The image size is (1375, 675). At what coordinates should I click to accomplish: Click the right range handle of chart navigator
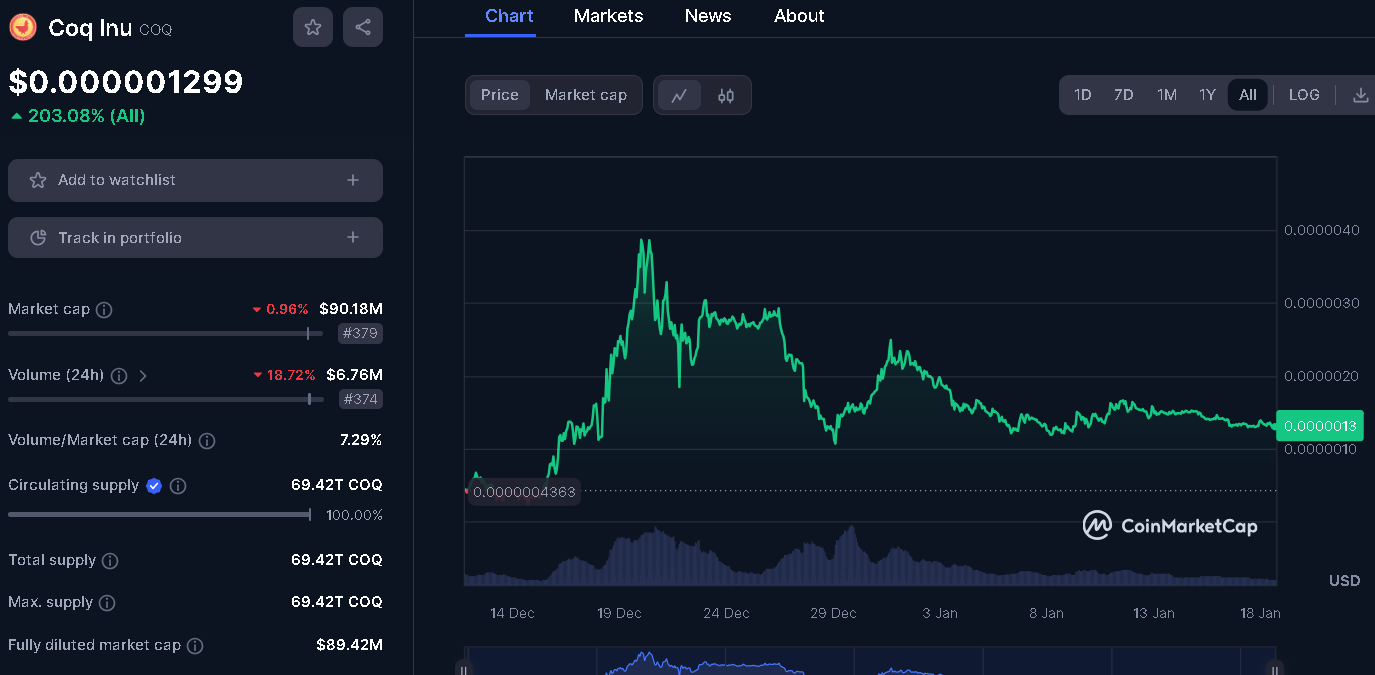1274,667
